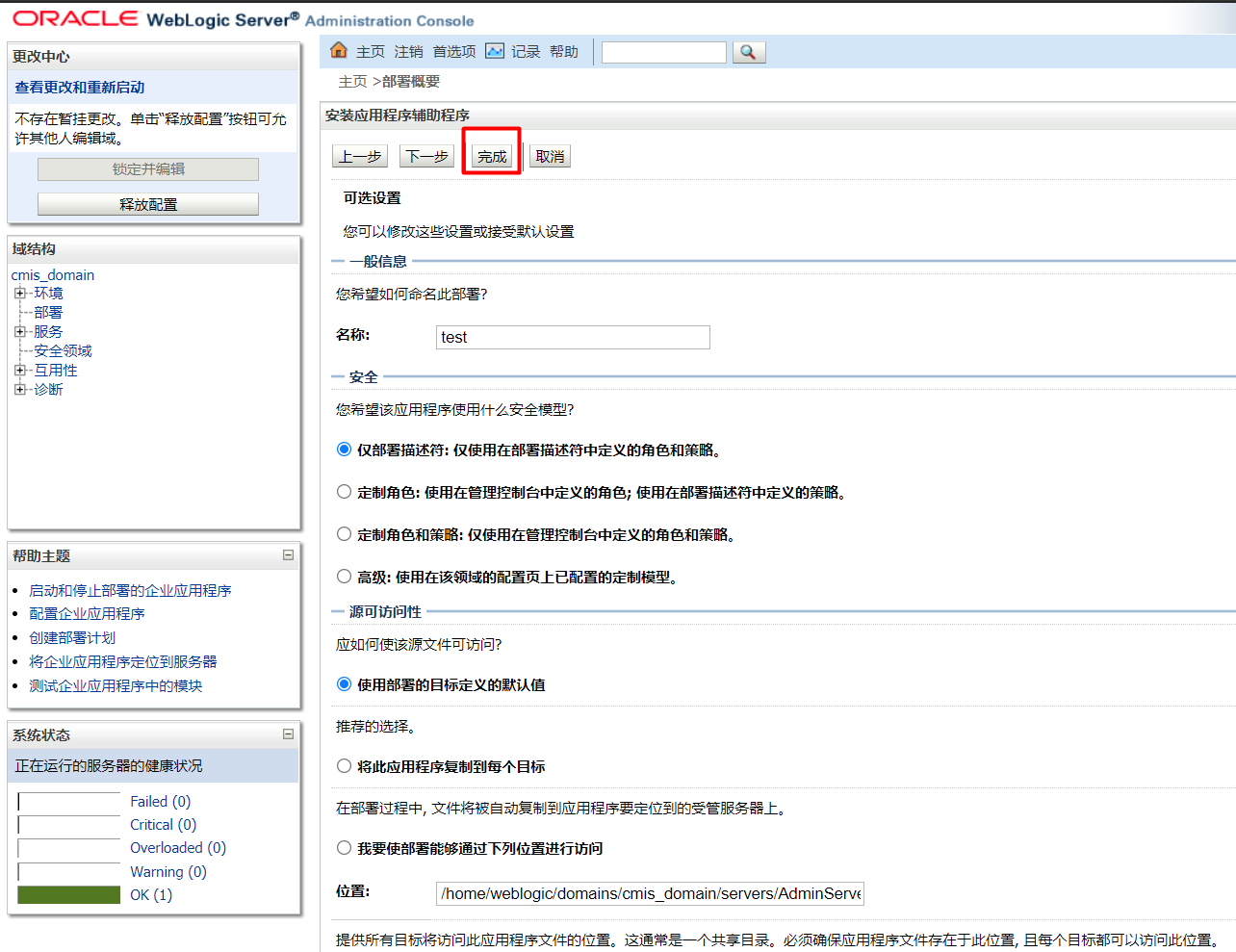
Task: Click the 释放配置 button
Action: (x=148, y=204)
